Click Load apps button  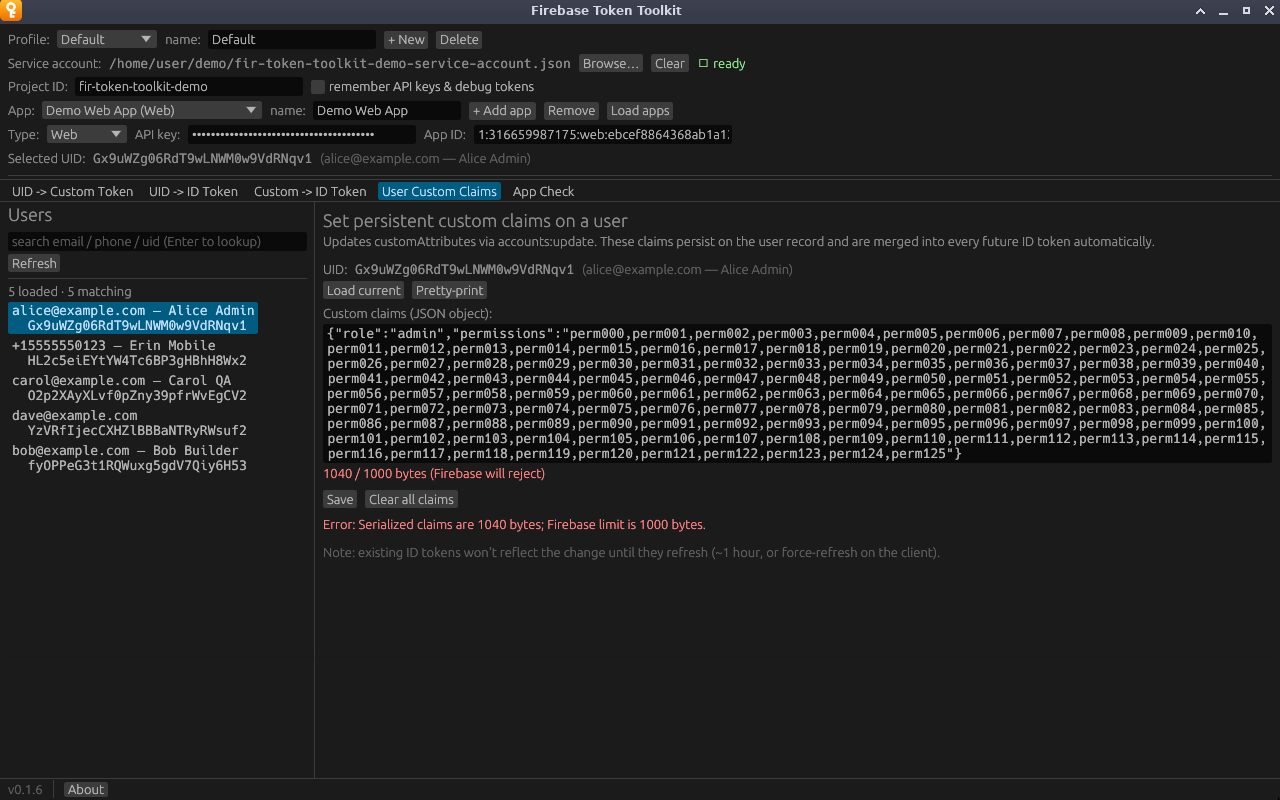point(640,110)
